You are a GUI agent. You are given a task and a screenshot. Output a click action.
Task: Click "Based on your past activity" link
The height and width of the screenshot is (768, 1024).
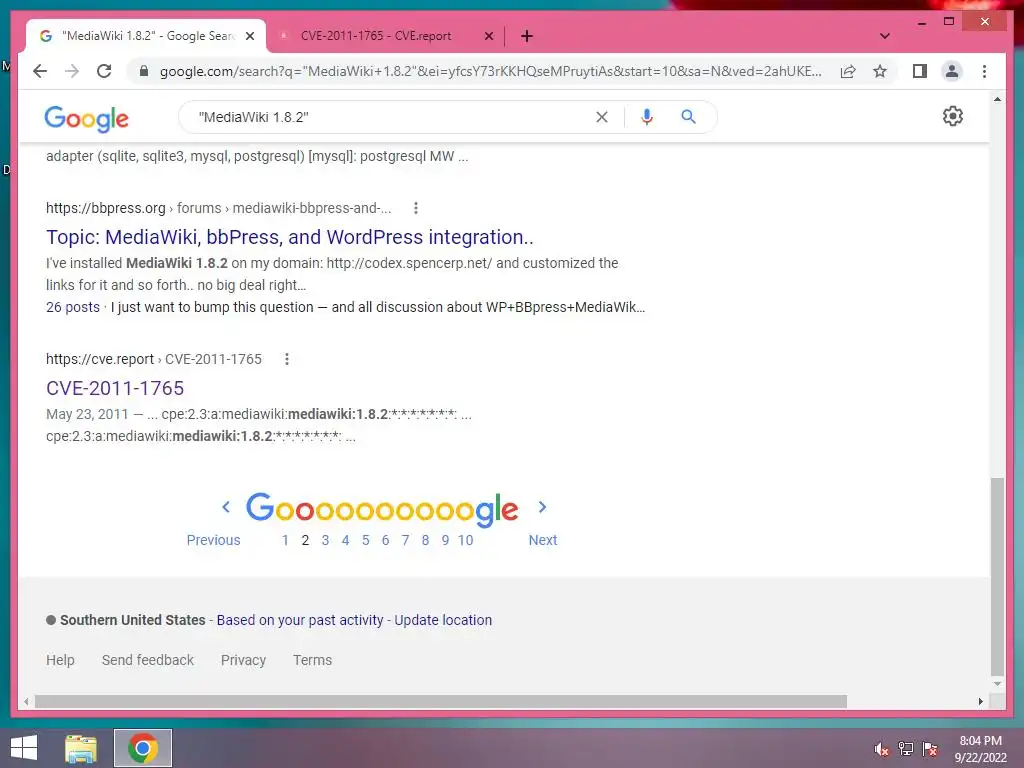(300, 620)
